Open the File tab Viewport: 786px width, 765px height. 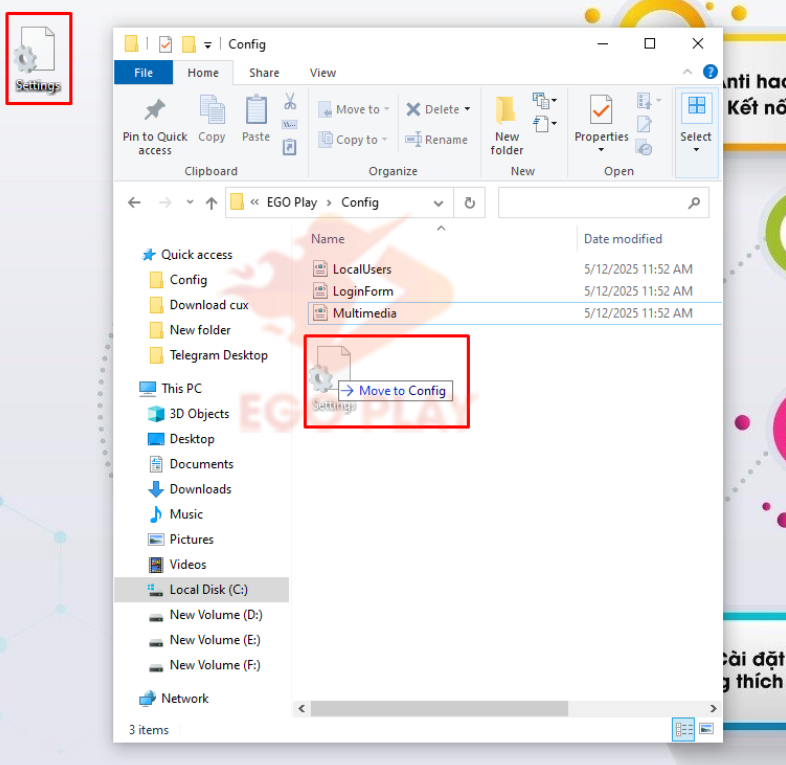tap(143, 73)
